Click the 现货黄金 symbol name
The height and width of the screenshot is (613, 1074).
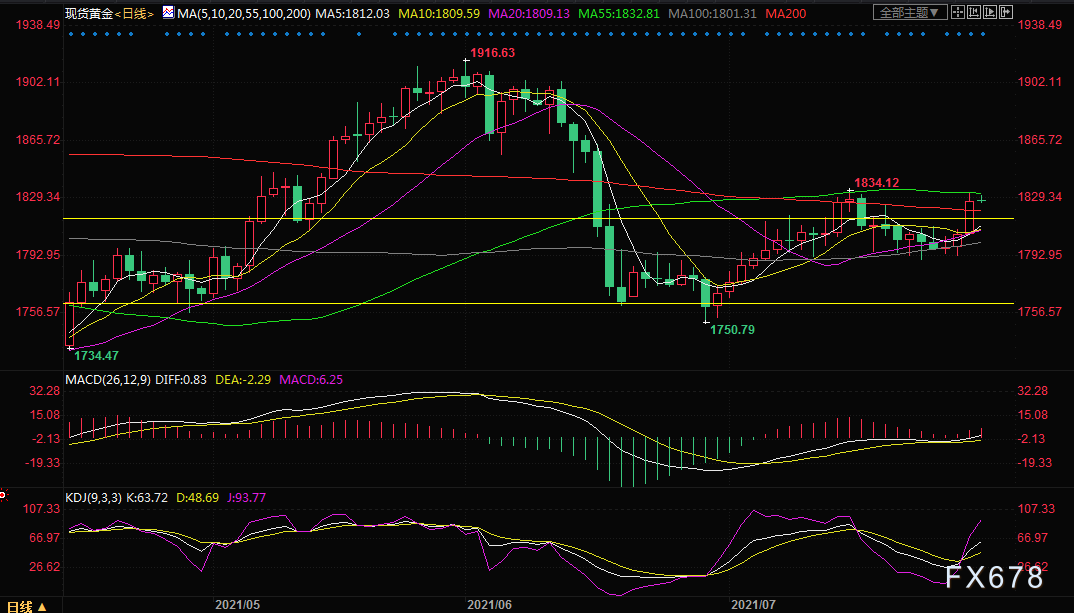[x=89, y=14]
